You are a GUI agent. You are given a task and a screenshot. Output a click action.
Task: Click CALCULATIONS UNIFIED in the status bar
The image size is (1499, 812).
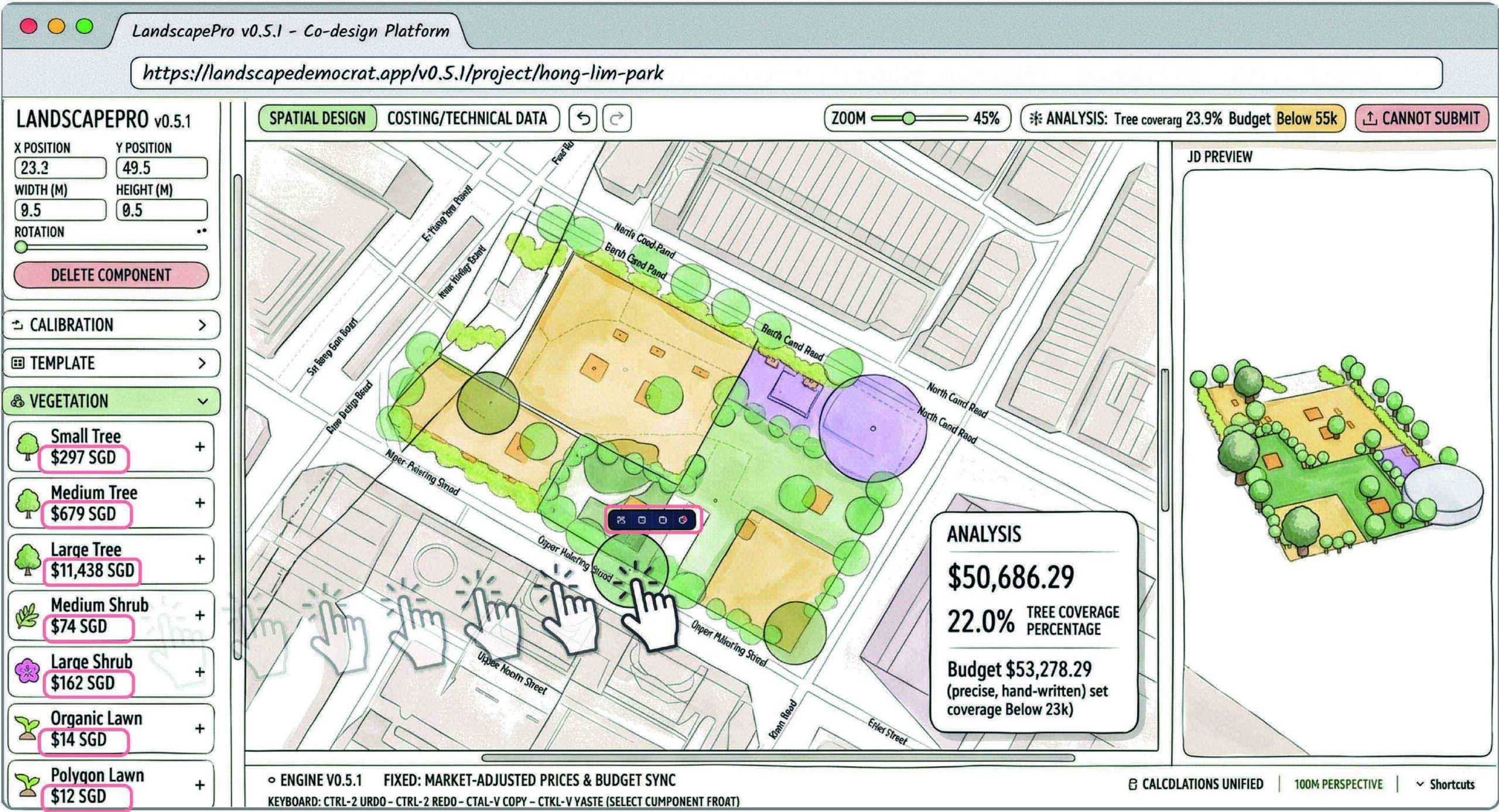coord(1196,784)
